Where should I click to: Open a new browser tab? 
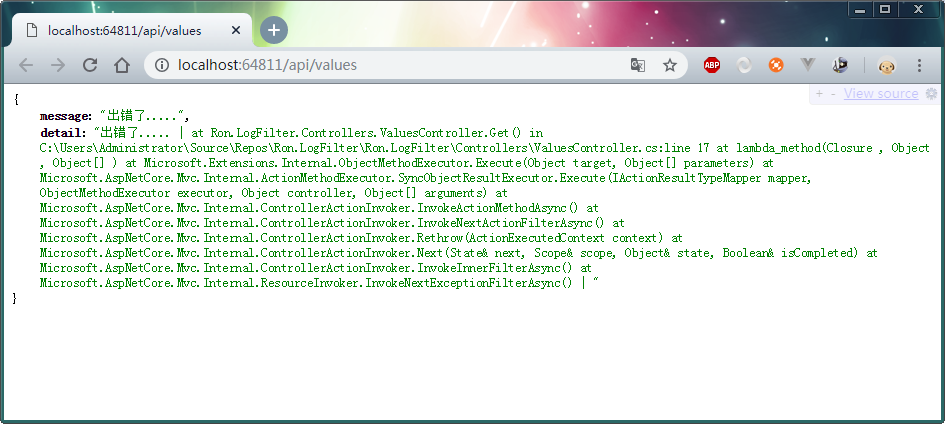coord(274,30)
